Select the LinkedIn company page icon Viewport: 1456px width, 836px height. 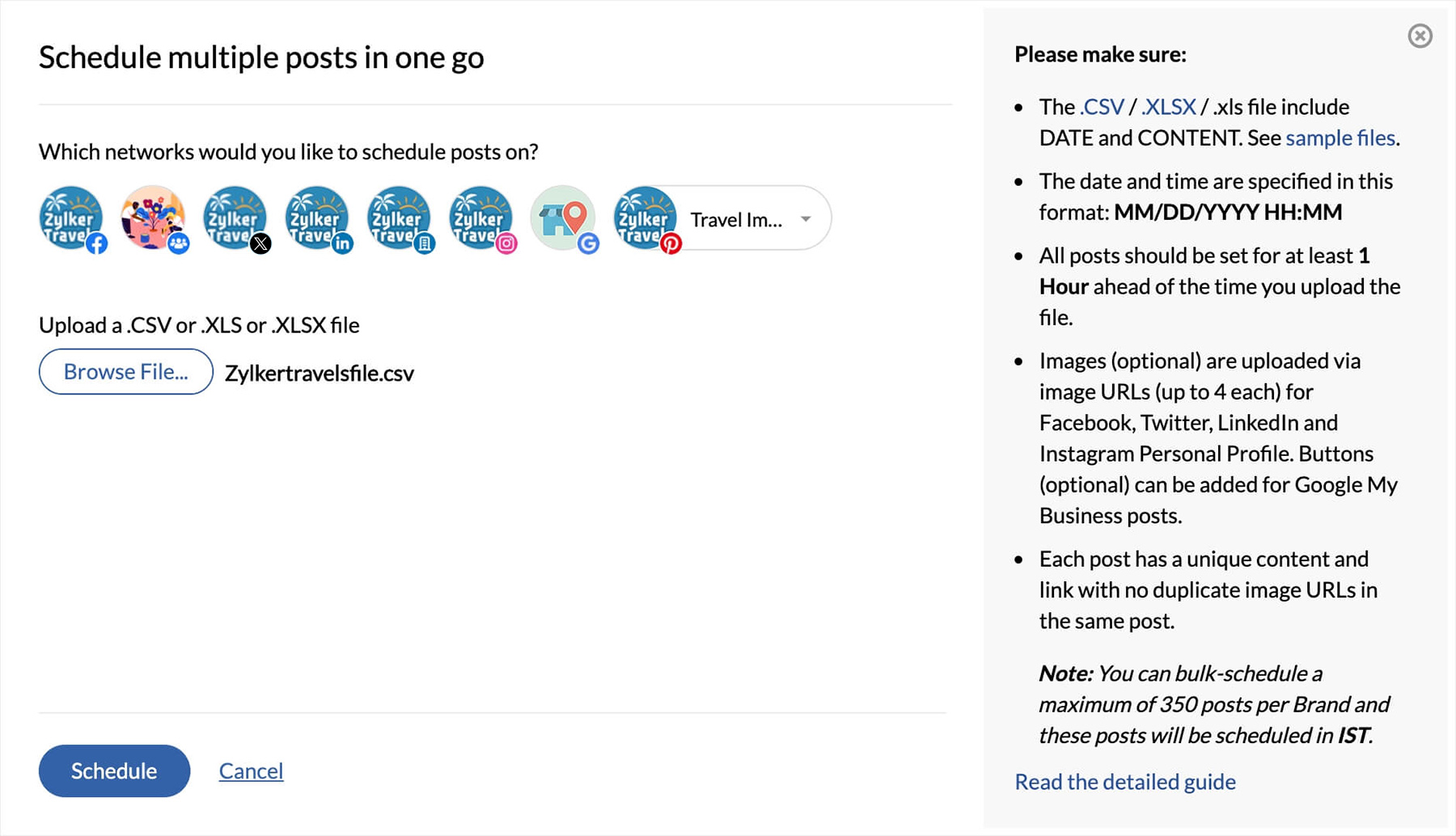coord(399,218)
